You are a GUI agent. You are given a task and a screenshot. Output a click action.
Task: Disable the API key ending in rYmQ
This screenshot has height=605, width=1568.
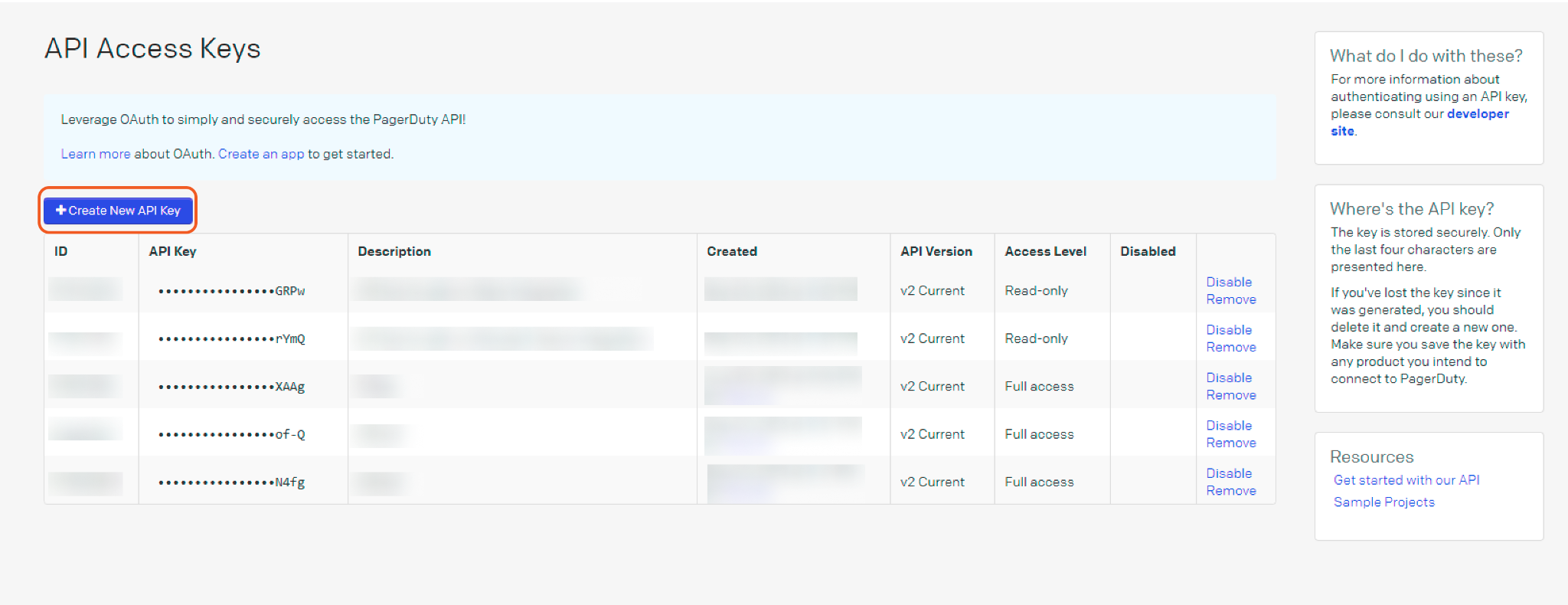pyautogui.click(x=1229, y=330)
